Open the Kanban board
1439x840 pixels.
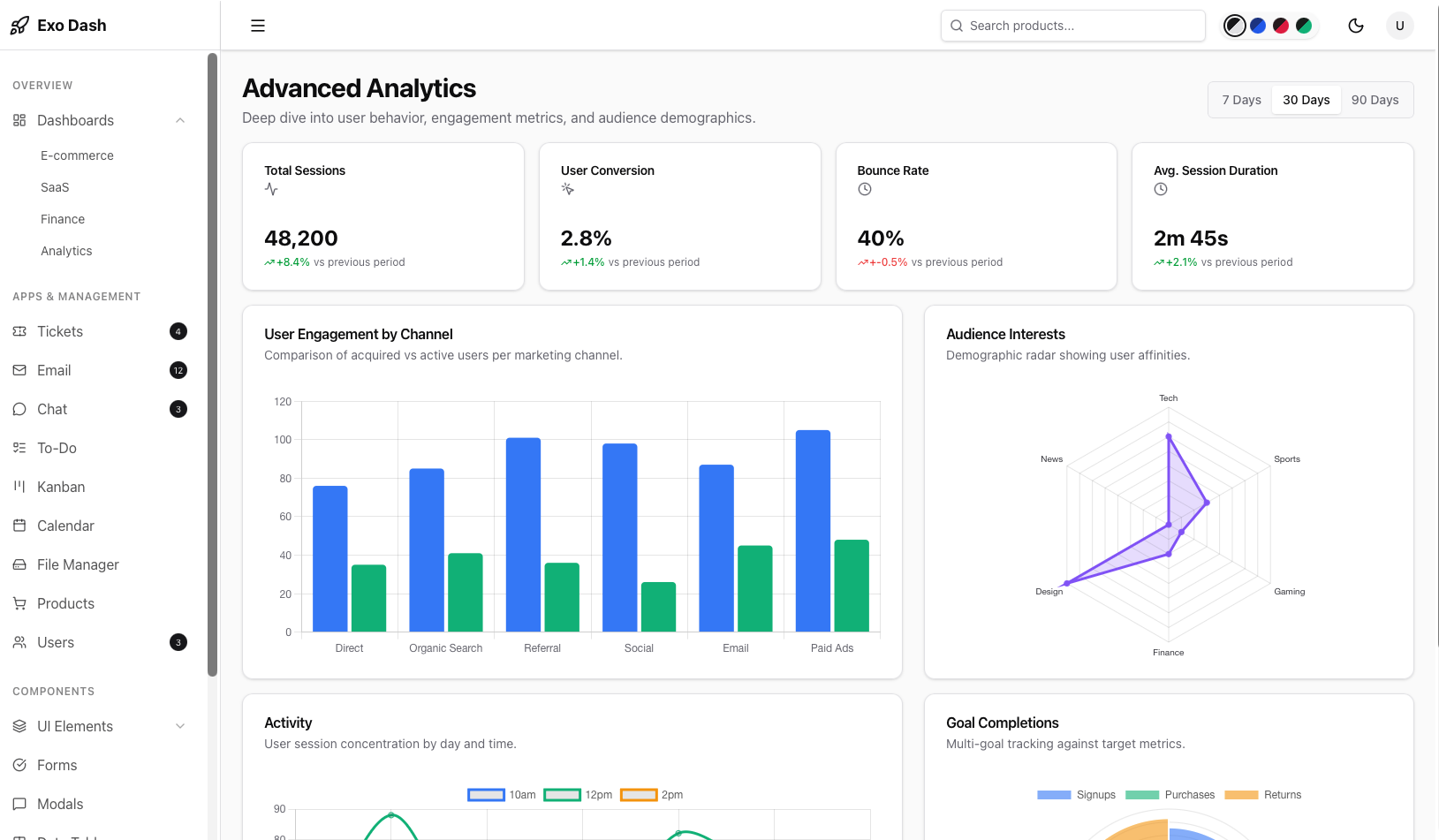pos(61,487)
